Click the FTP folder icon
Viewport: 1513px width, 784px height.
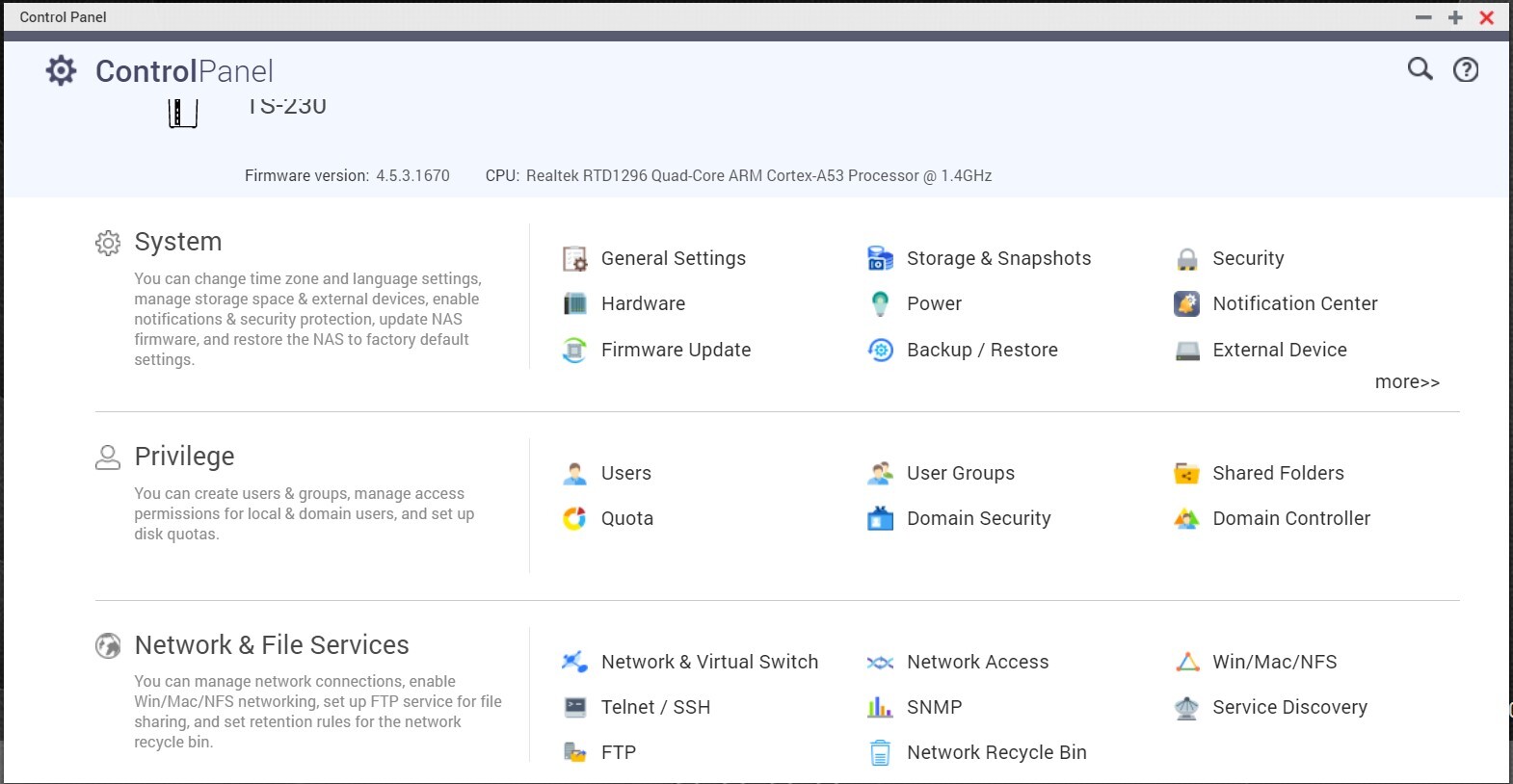point(575,752)
